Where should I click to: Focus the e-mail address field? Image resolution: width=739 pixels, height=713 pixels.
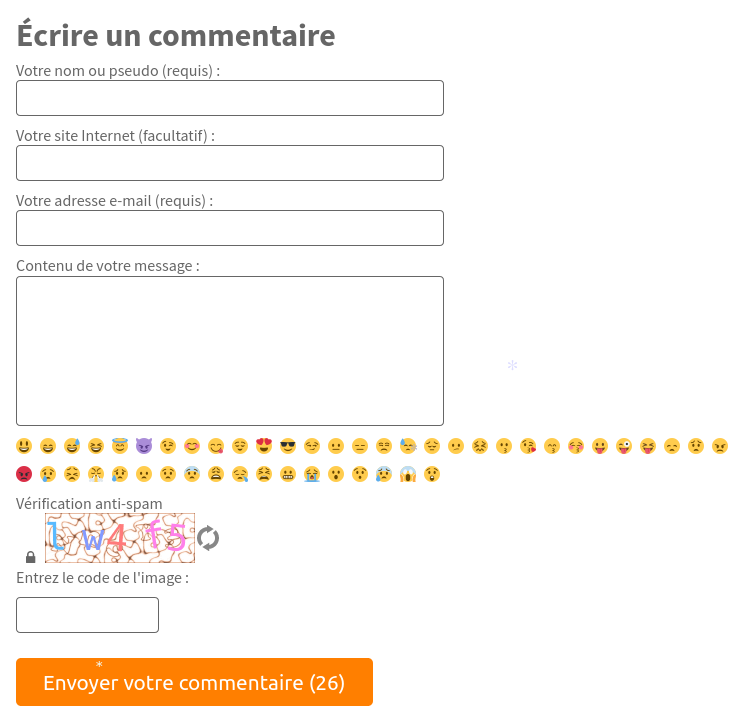point(230,228)
